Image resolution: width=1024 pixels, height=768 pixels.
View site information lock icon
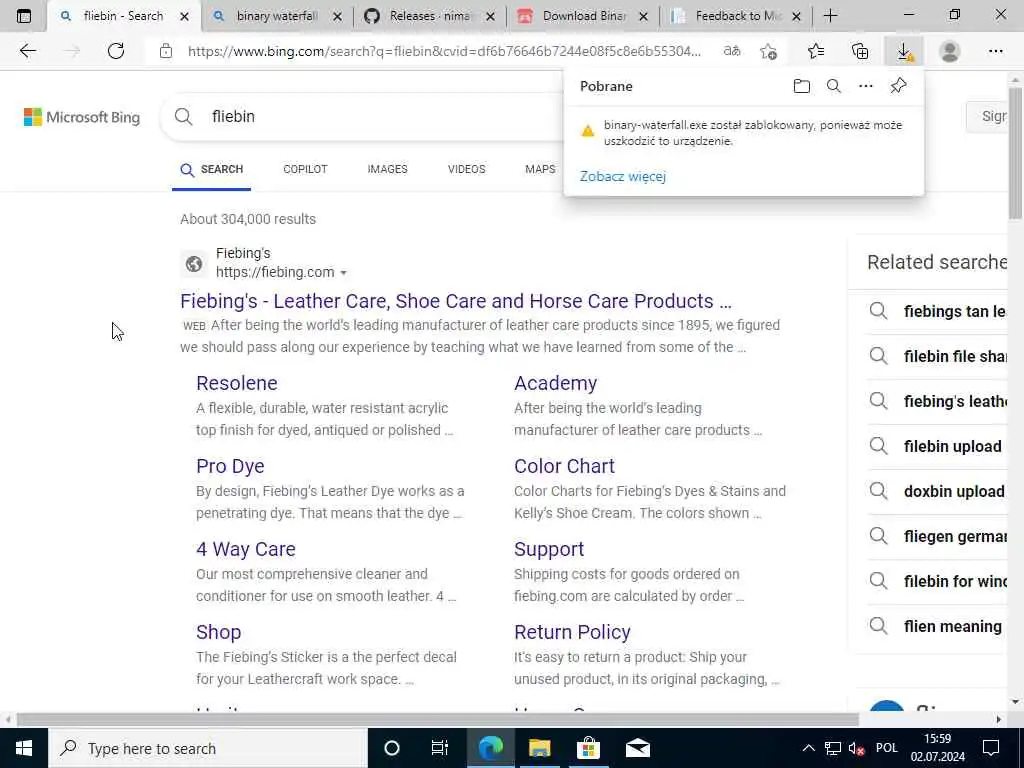(166, 51)
